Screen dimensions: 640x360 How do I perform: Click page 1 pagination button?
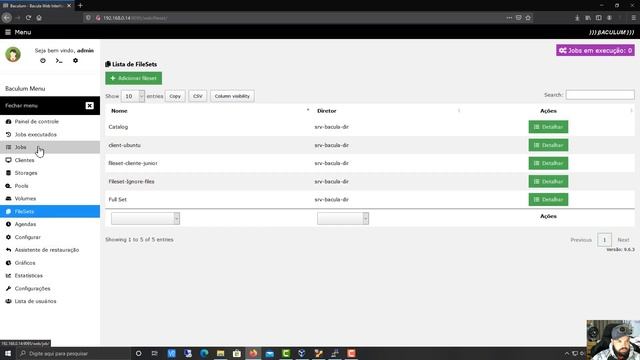click(604, 240)
